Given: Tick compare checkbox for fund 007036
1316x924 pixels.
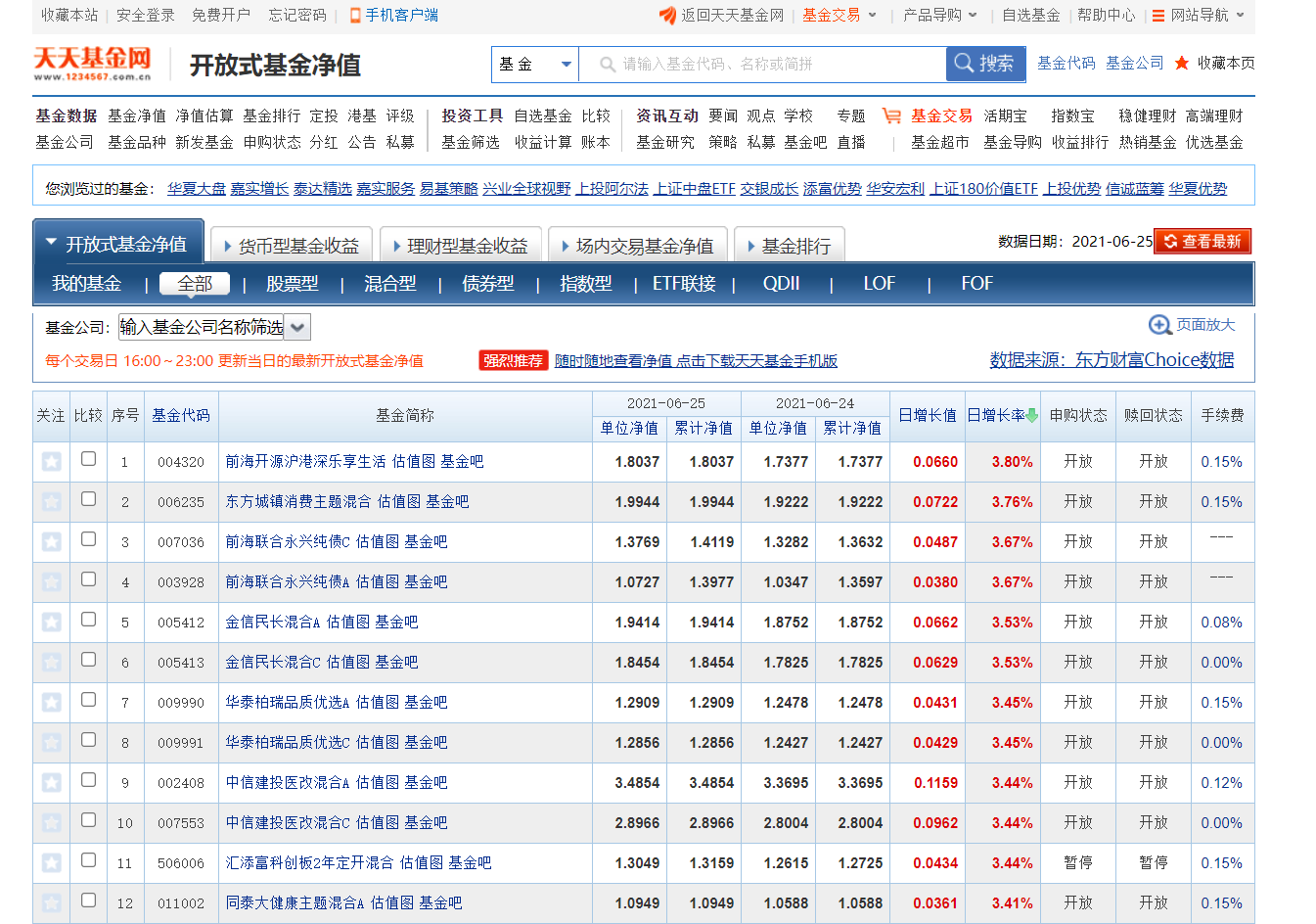Looking at the screenshot, I should click(x=88, y=539).
